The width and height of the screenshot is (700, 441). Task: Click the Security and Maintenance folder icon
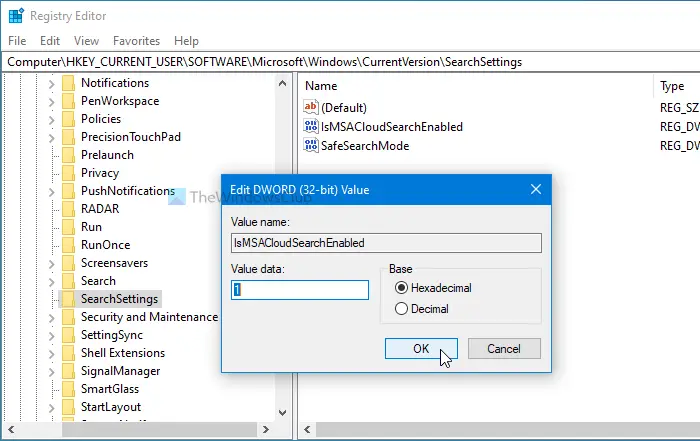(68, 317)
